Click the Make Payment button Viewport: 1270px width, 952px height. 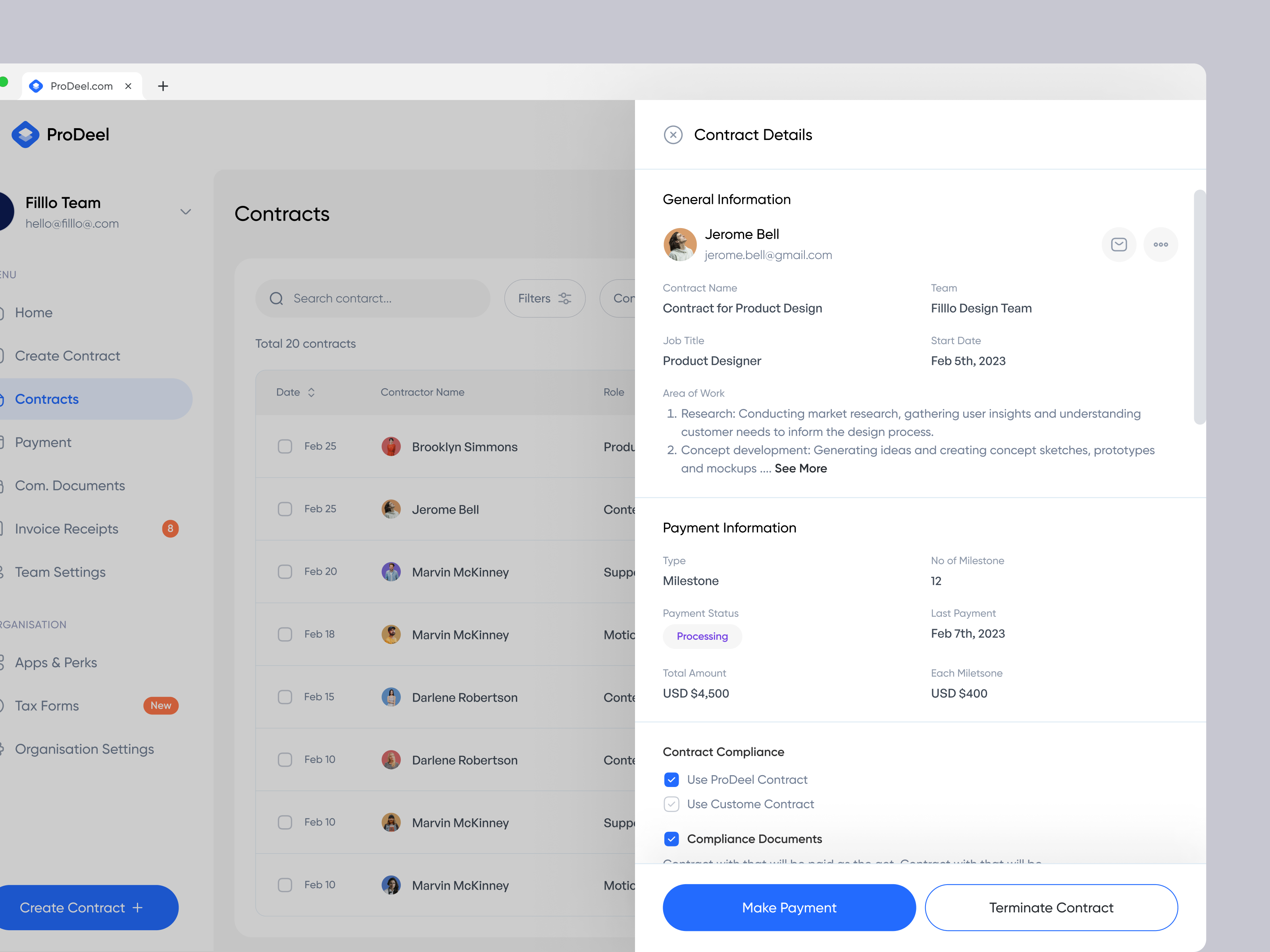click(x=789, y=907)
